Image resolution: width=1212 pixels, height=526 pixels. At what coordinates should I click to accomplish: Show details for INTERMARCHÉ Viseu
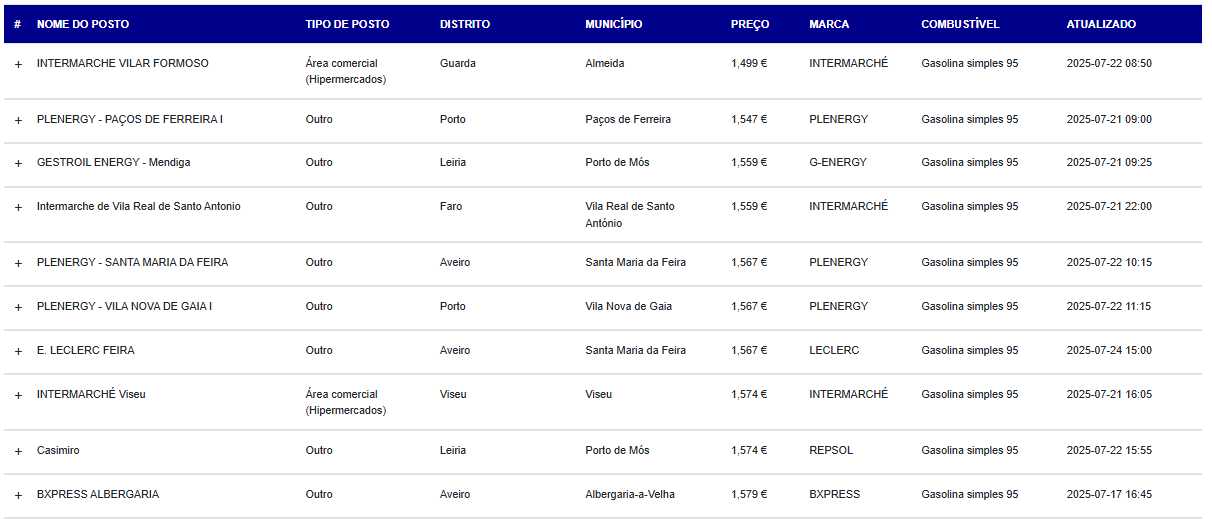(18, 395)
